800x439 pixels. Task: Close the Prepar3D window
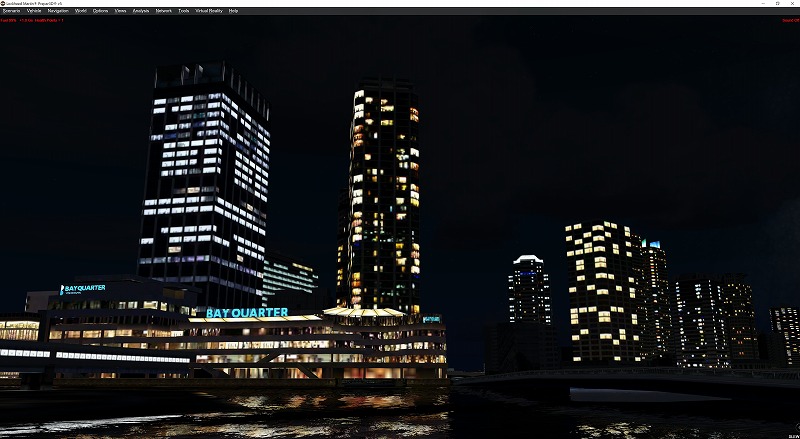click(792, 3)
